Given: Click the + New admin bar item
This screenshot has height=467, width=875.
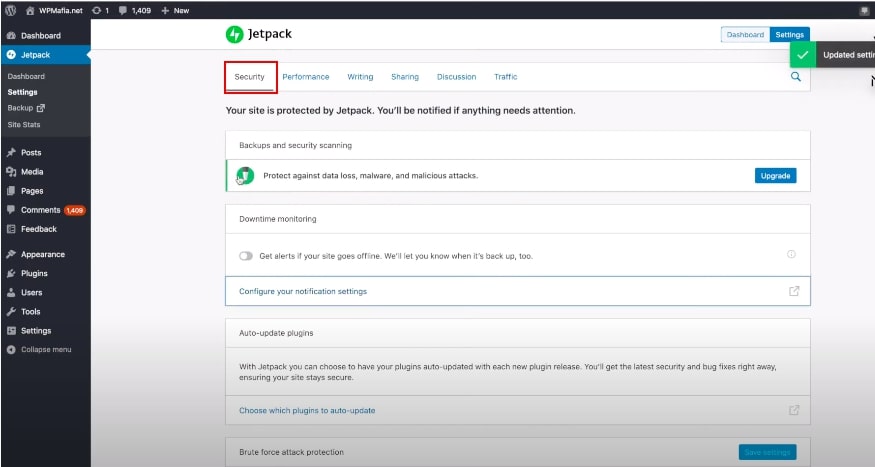Looking at the screenshot, I should [175, 10].
